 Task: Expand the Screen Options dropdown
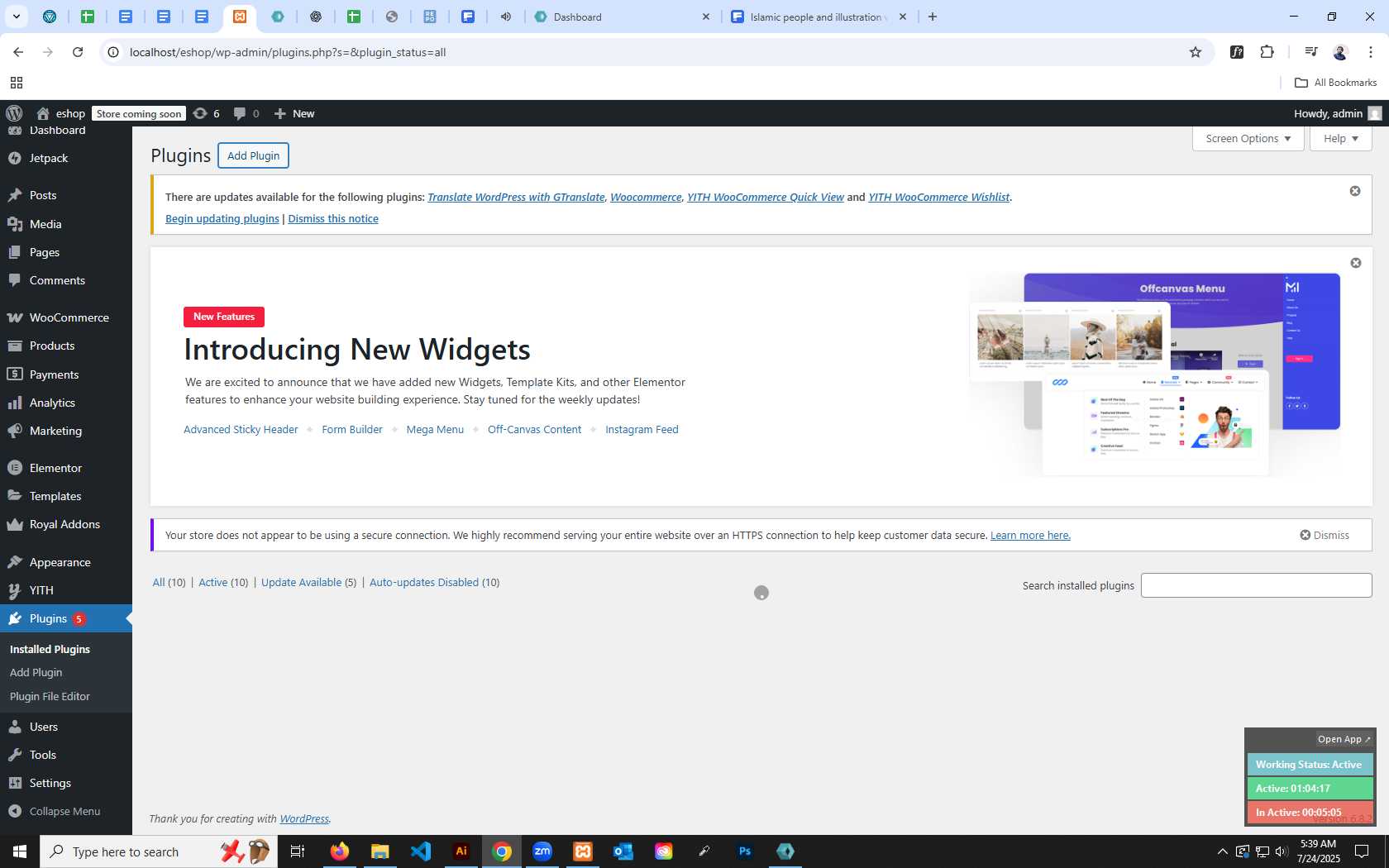(x=1248, y=138)
